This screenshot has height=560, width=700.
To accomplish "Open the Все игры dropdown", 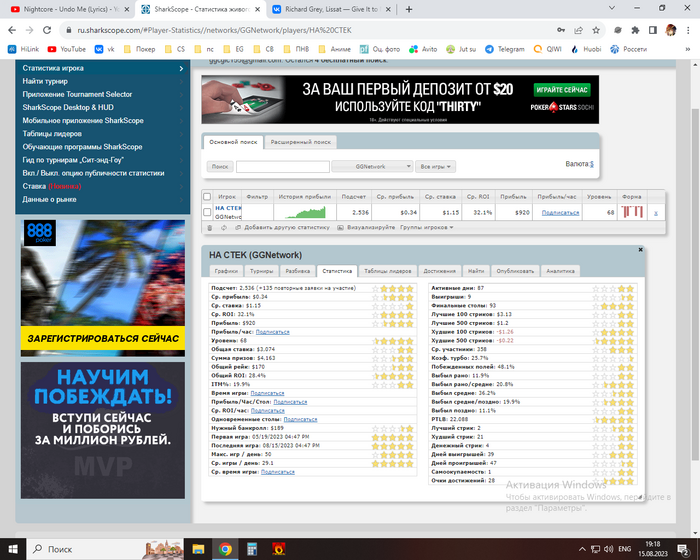I will (435, 167).
